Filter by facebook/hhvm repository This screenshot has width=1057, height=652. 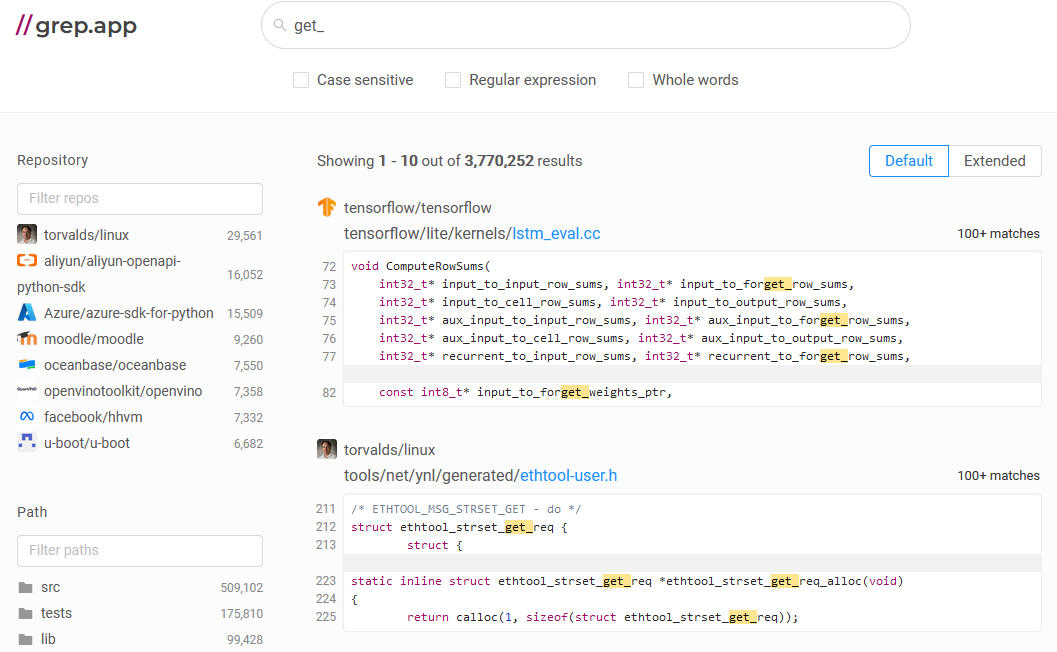click(x=93, y=417)
